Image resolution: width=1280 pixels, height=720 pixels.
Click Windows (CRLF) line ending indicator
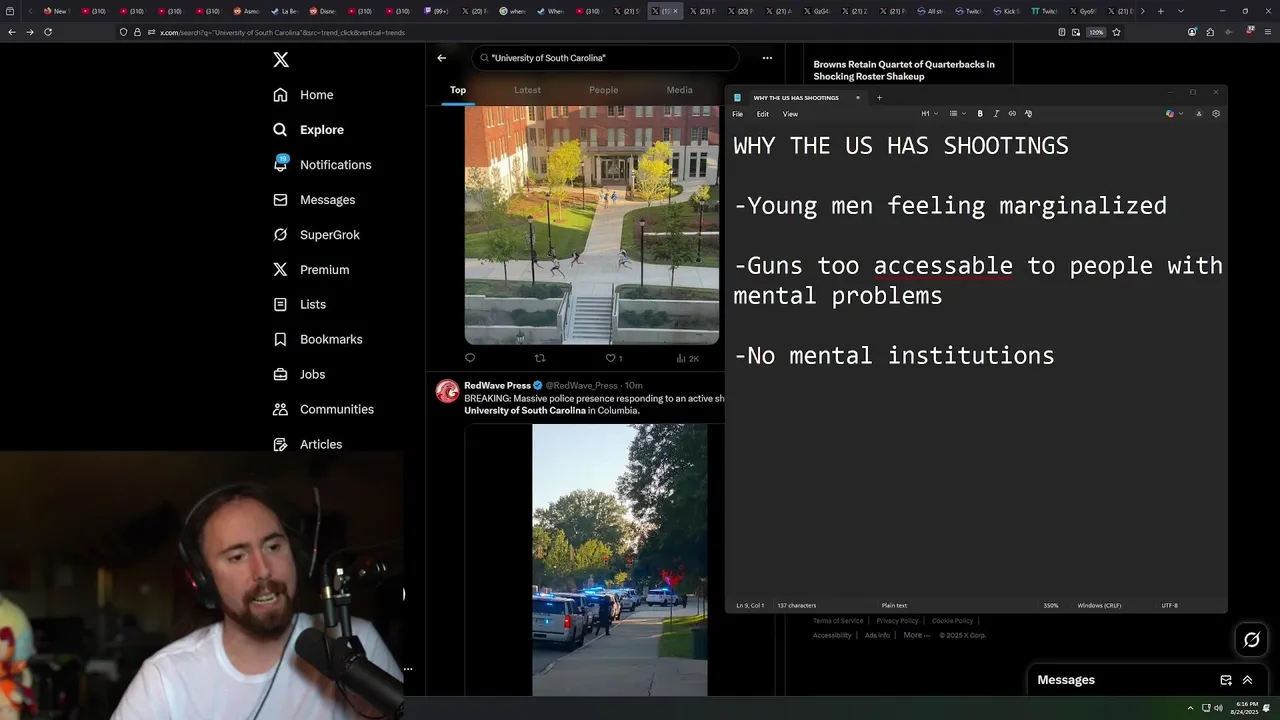tap(1099, 605)
